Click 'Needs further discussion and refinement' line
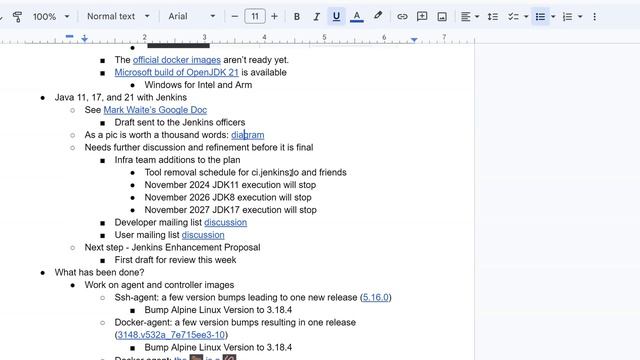The height and width of the screenshot is (360, 640). (199, 147)
